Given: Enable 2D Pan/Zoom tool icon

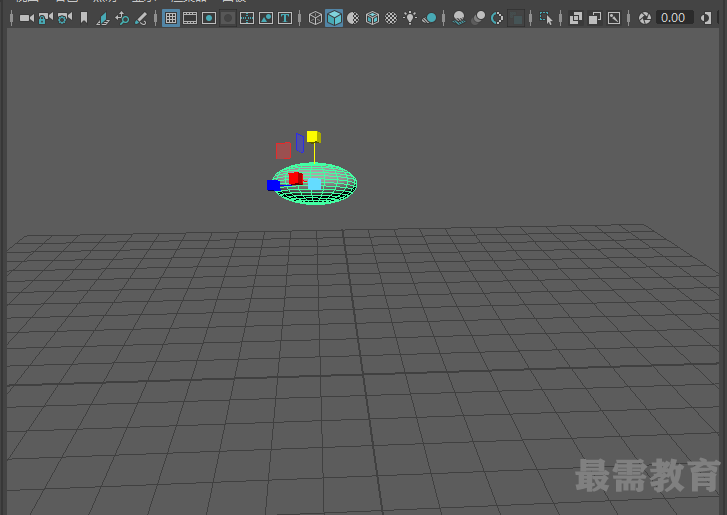Looking at the screenshot, I should [122, 18].
